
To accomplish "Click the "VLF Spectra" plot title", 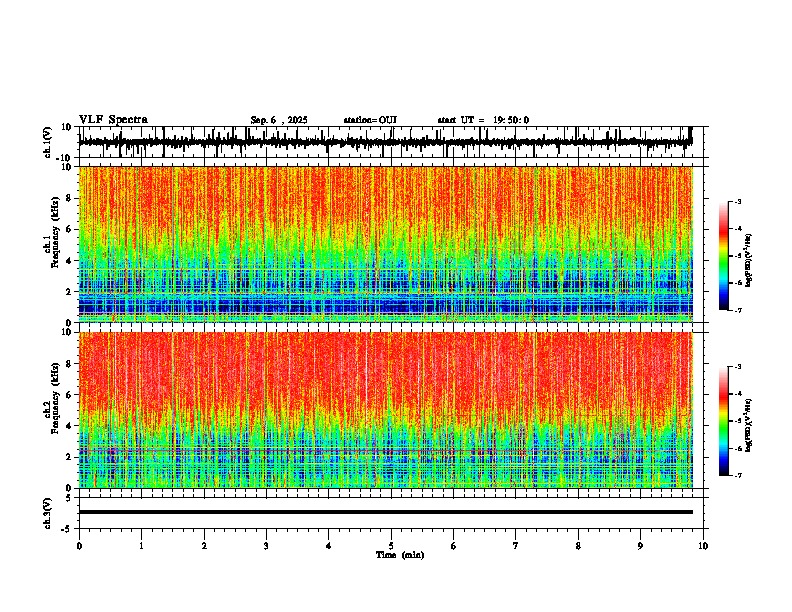I will [113, 120].
